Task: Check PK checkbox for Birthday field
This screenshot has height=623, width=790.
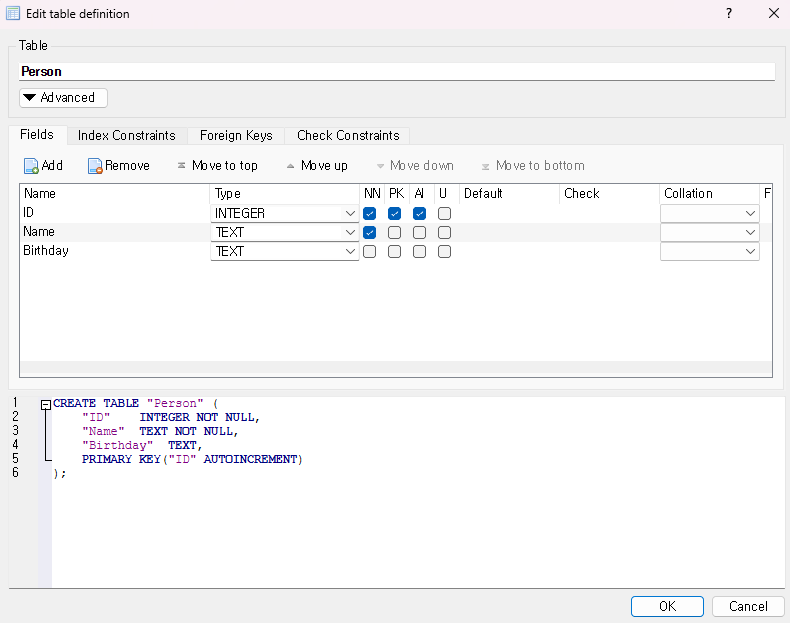Action: [394, 251]
